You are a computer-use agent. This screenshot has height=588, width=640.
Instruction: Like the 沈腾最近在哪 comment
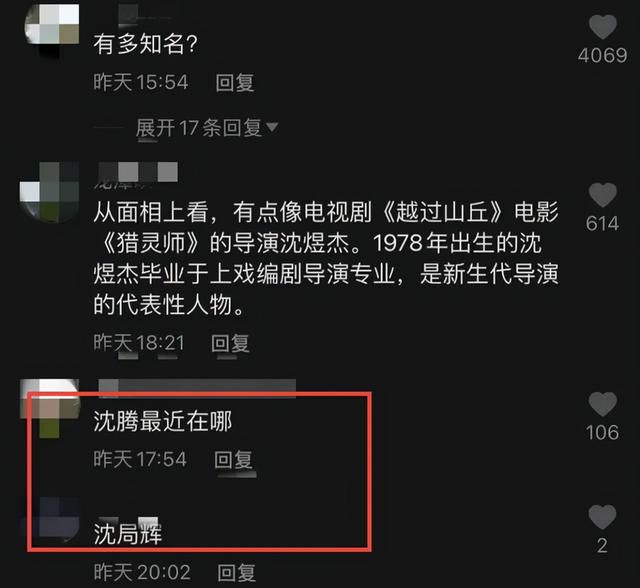click(602, 404)
